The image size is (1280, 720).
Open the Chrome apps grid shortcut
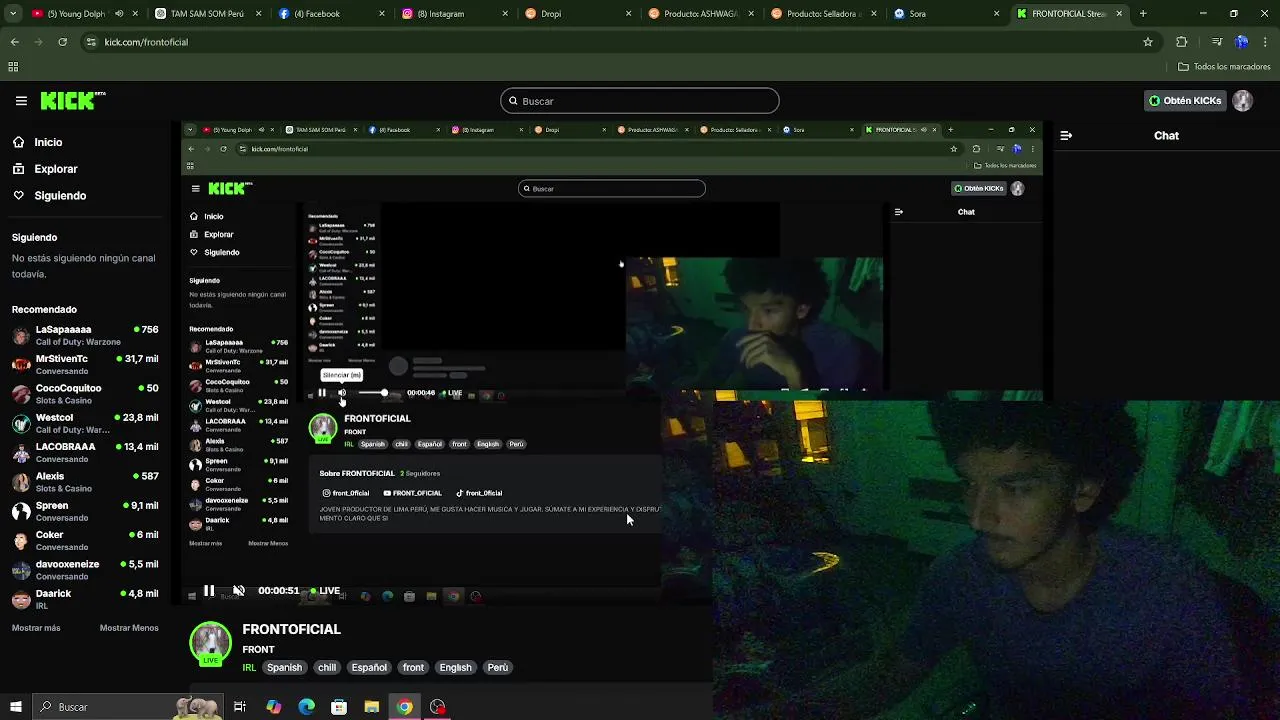pyautogui.click(x=13, y=67)
